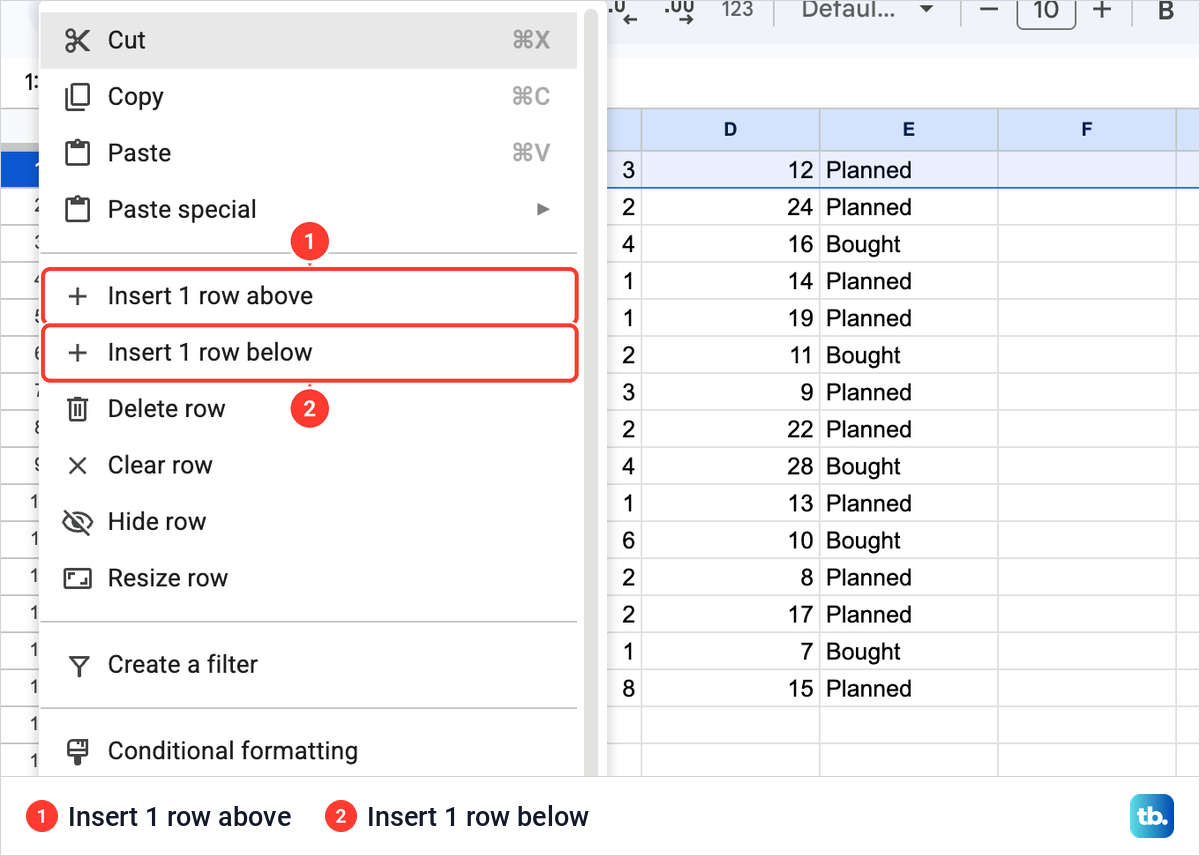1200x856 pixels.
Task: Click the Planned cell beside value 19
Action: click(x=908, y=318)
